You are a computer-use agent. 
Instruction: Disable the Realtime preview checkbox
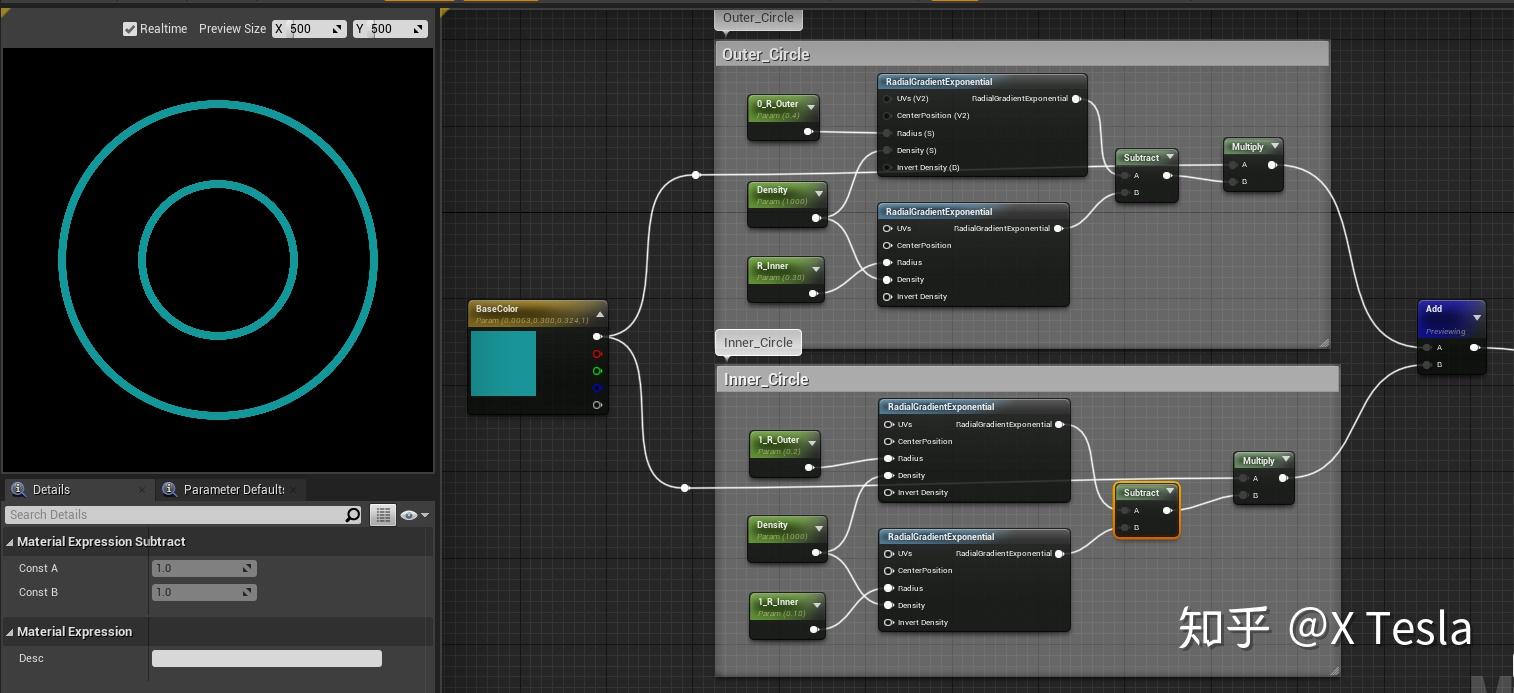pos(130,28)
